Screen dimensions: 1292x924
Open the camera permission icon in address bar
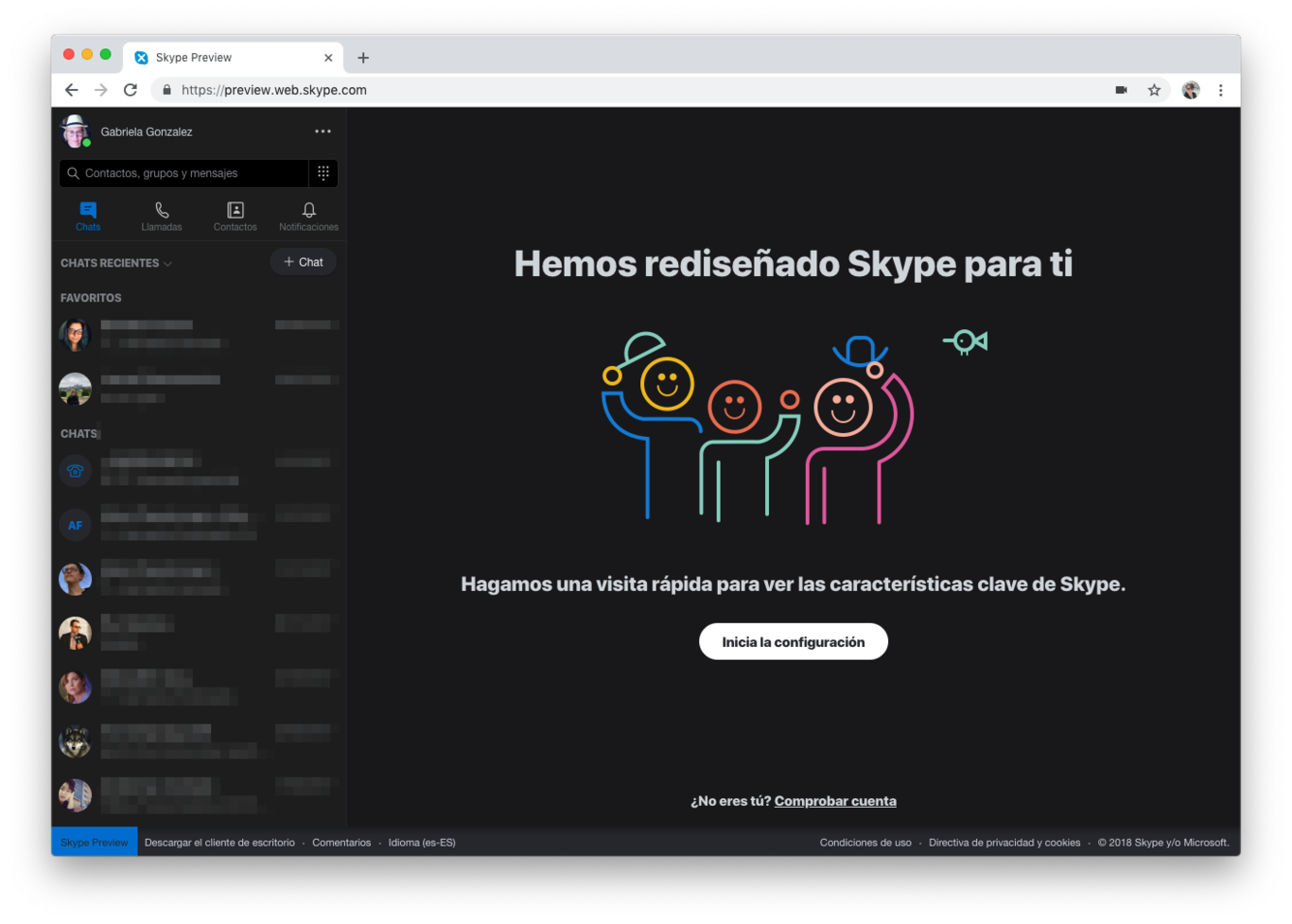point(1121,90)
